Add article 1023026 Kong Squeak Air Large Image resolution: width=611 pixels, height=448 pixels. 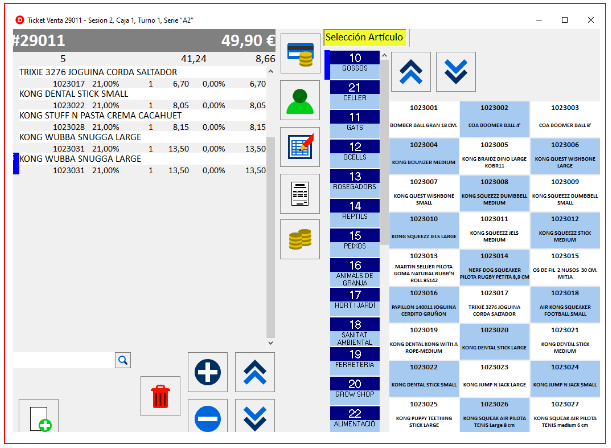tap(494, 414)
